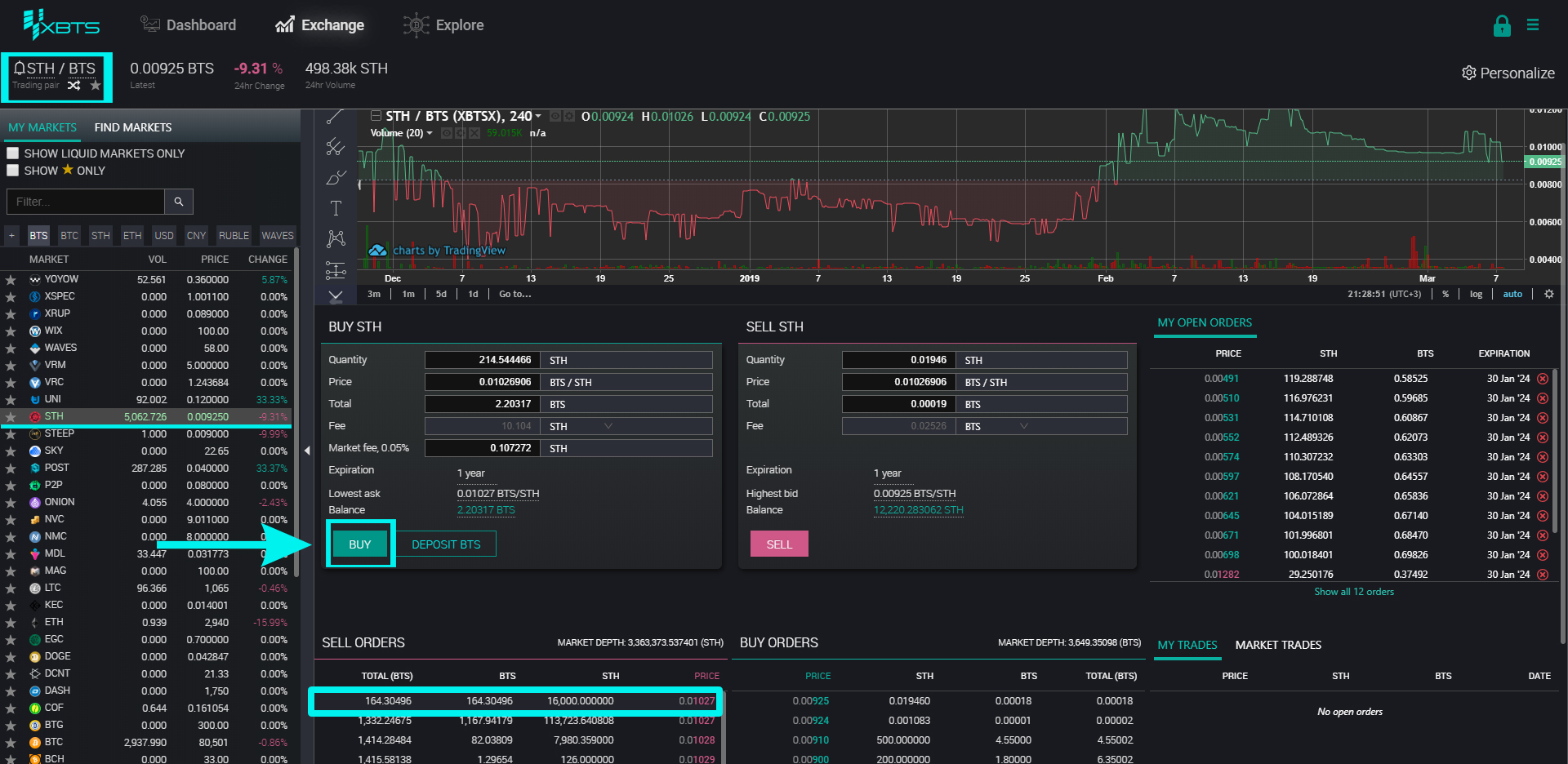Toggle auto scale on chart

[1512, 294]
